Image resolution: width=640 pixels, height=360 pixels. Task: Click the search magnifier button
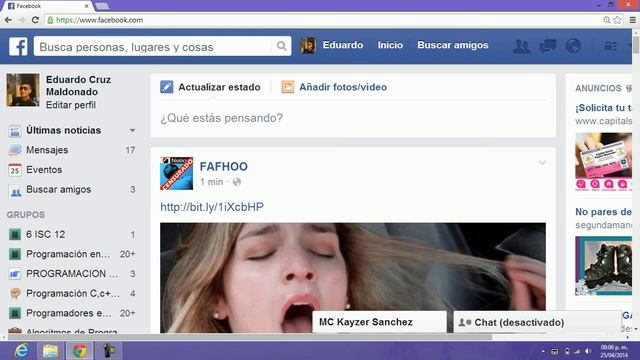tap(281, 46)
